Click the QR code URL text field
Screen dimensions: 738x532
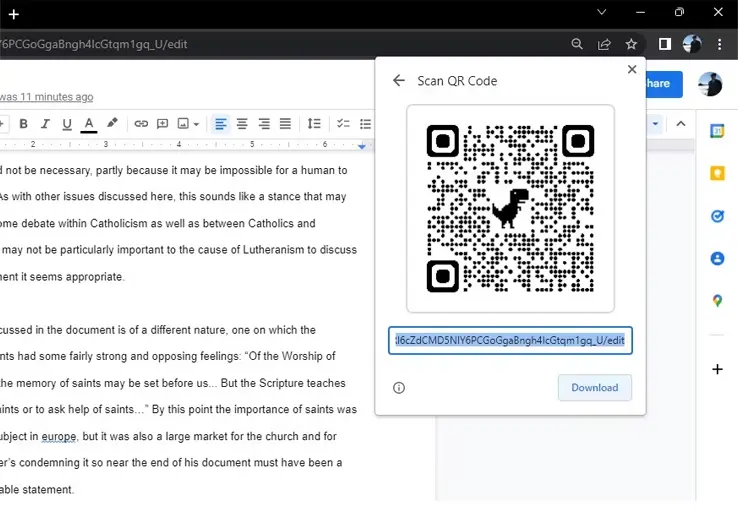[x=510, y=340]
